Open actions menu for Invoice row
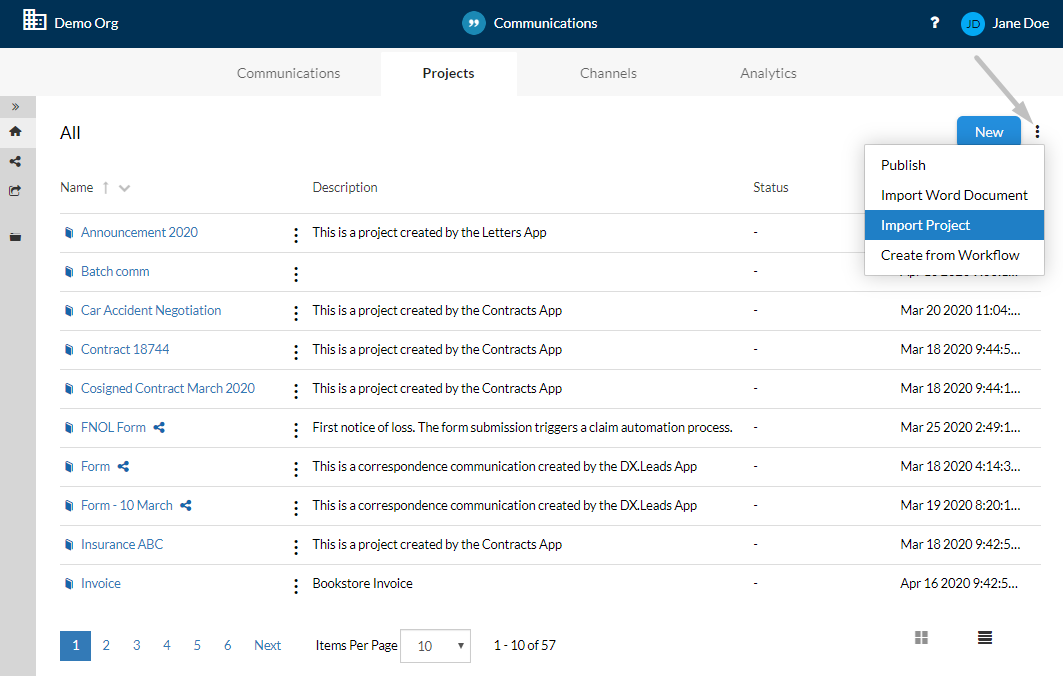 (x=296, y=586)
